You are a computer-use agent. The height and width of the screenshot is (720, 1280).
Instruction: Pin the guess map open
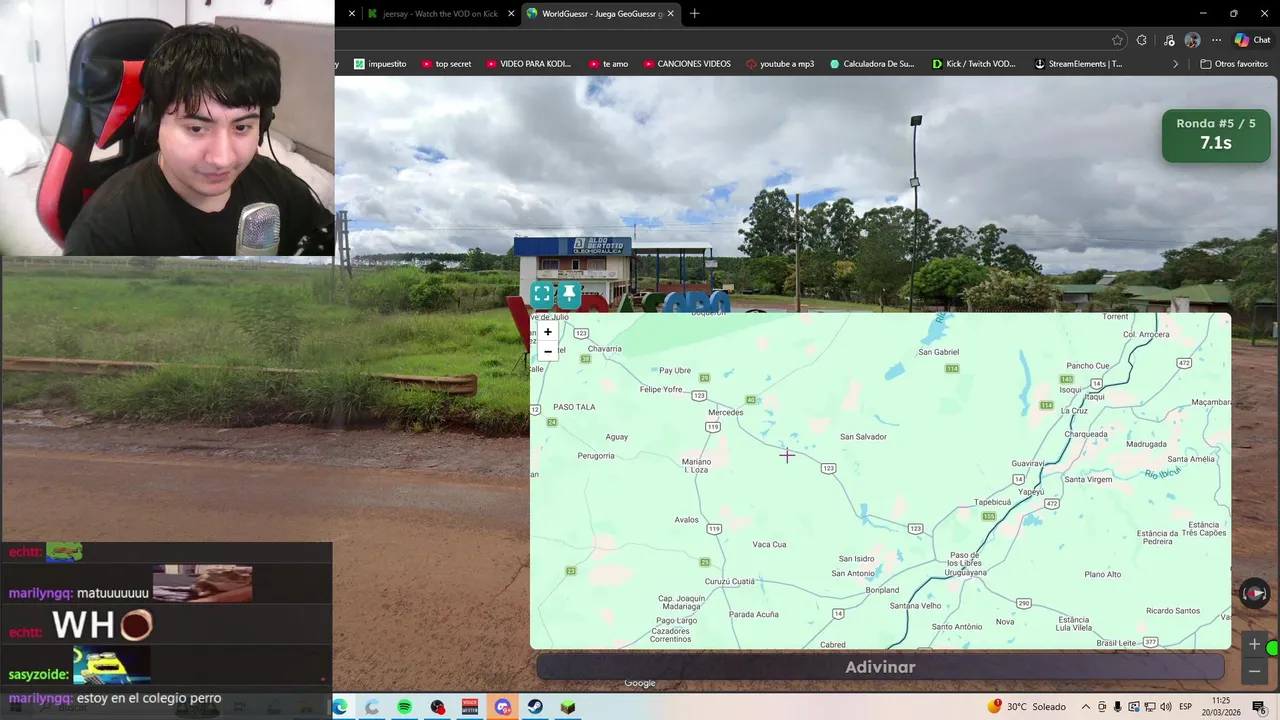coord(569,294)
